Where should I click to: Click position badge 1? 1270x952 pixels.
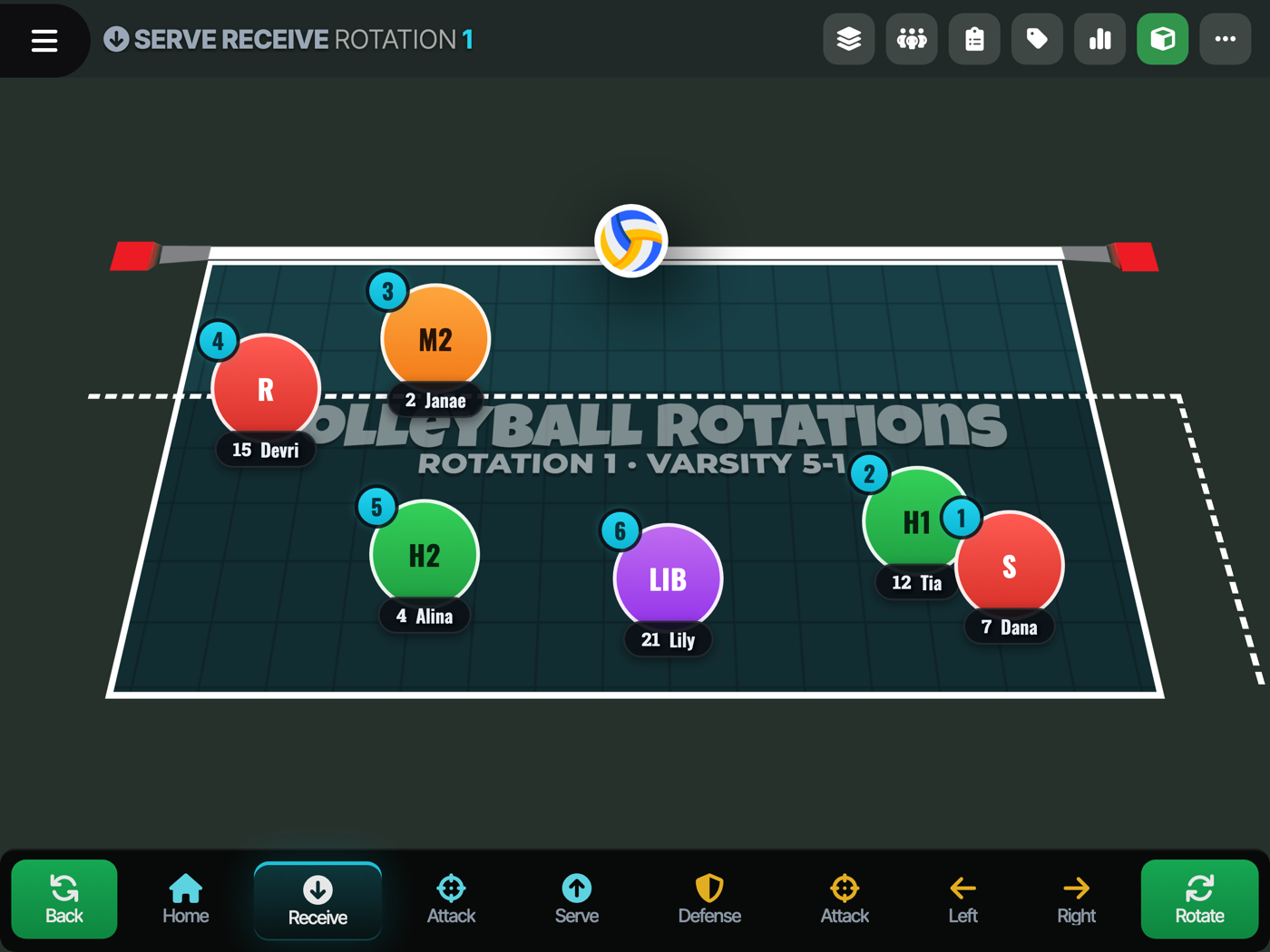962,519
